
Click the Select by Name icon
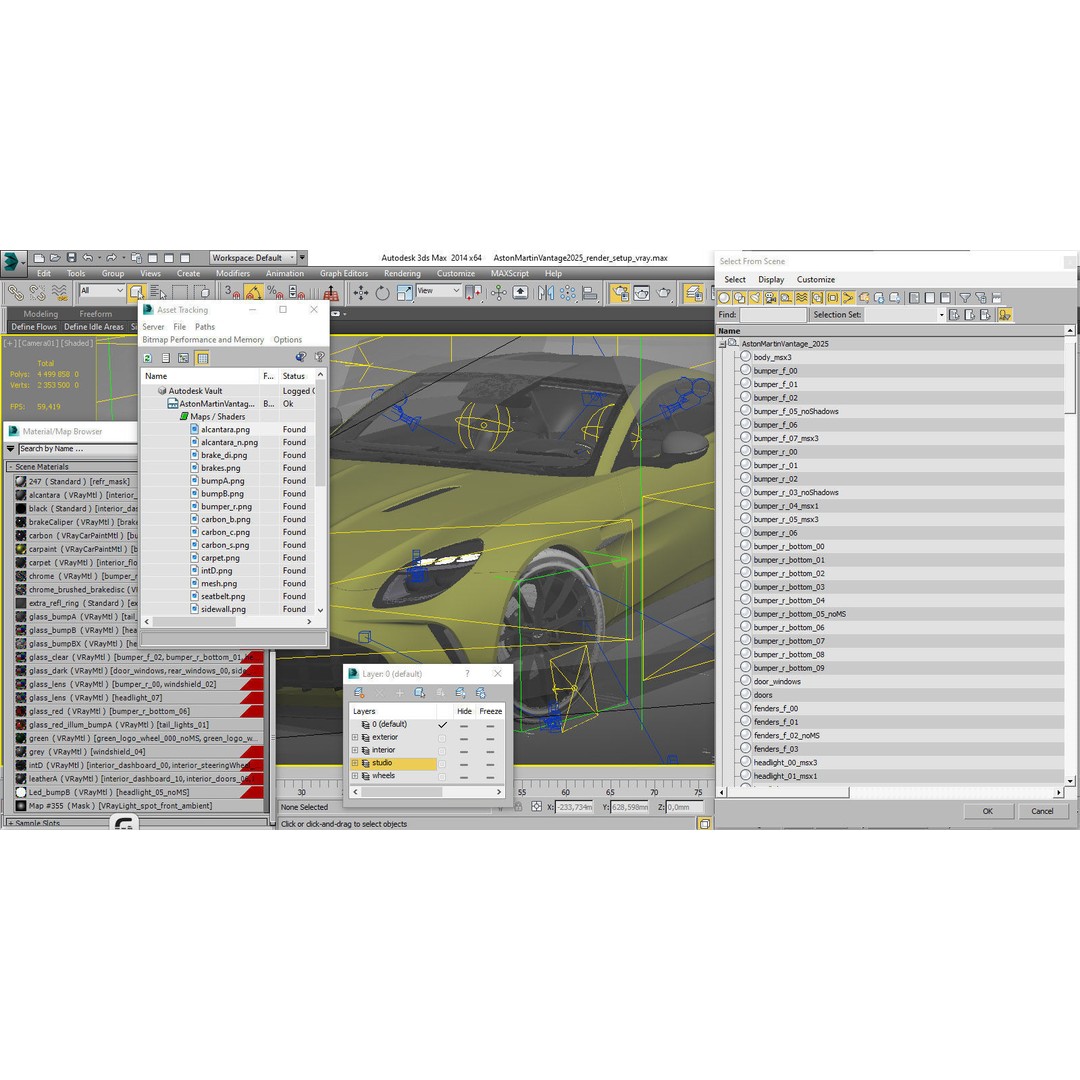click(x=158, y=293)
